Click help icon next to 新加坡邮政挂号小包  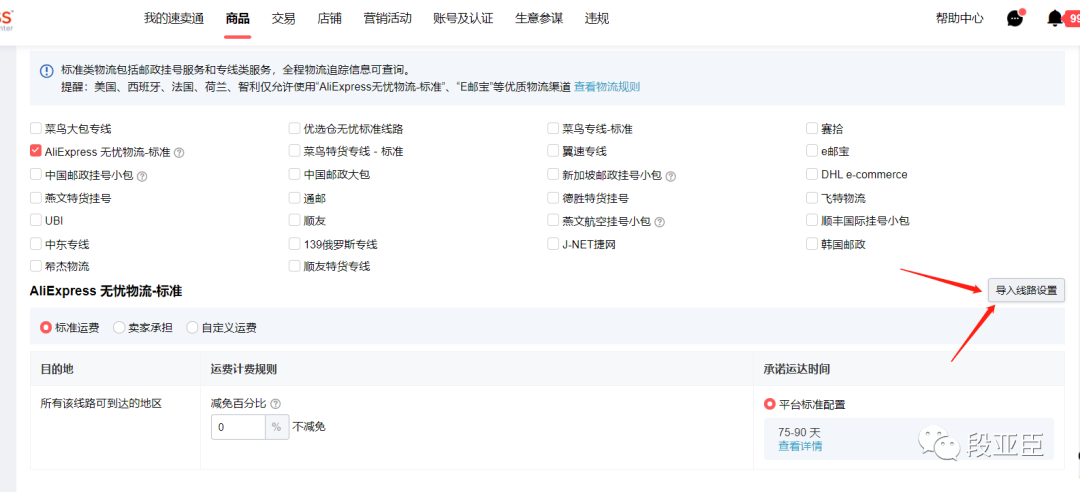pyautogui.click(x=671, y=176)
